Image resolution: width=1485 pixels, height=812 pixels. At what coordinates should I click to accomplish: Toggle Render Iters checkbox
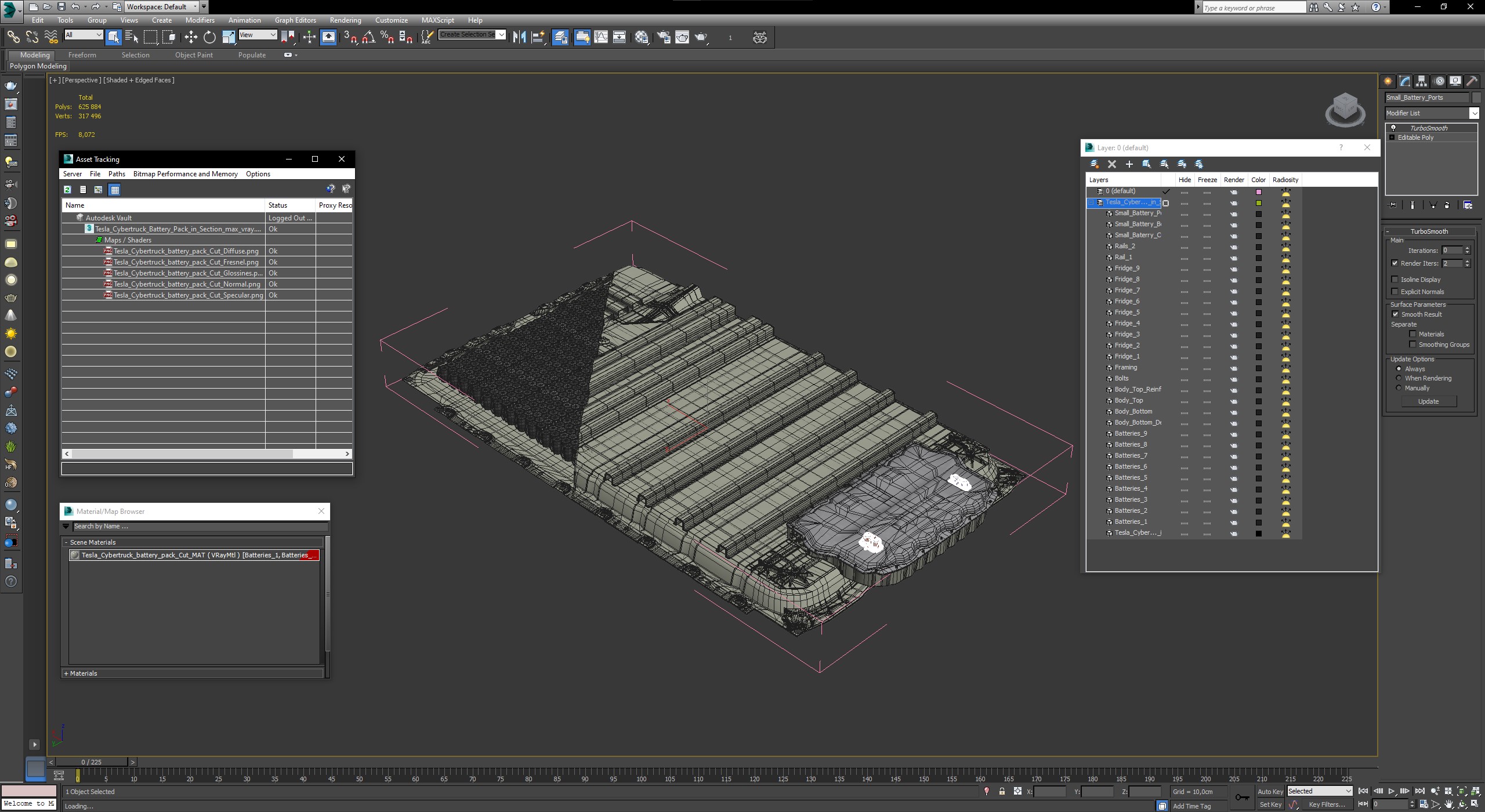click(1395, 263)
